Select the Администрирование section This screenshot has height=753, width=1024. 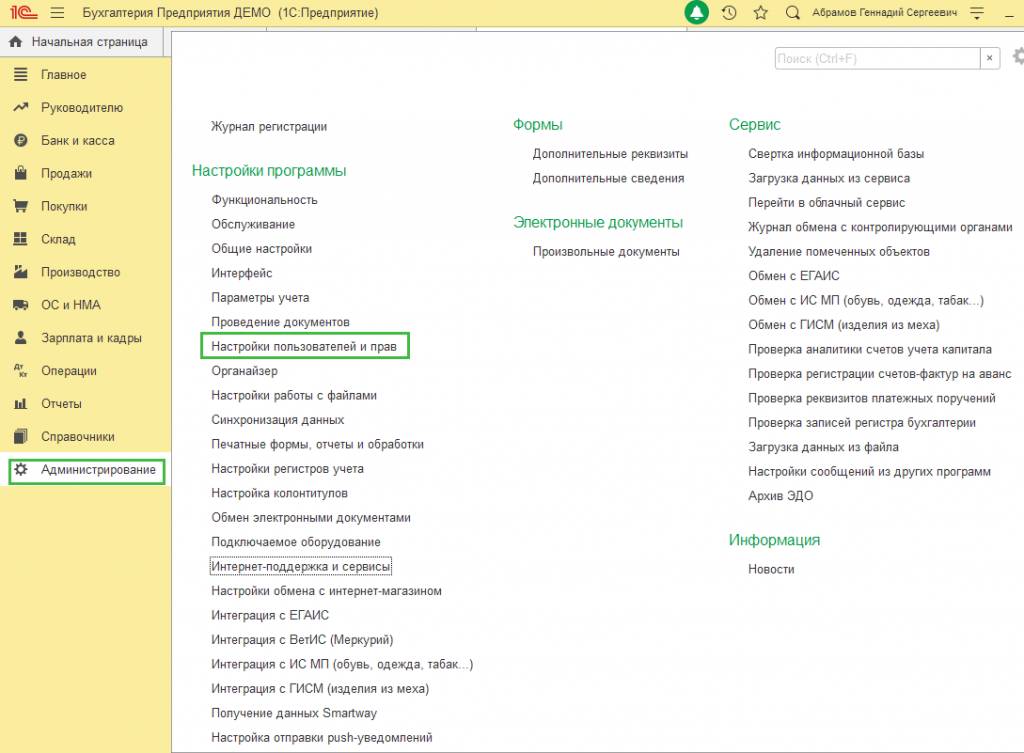pos(86,470)
